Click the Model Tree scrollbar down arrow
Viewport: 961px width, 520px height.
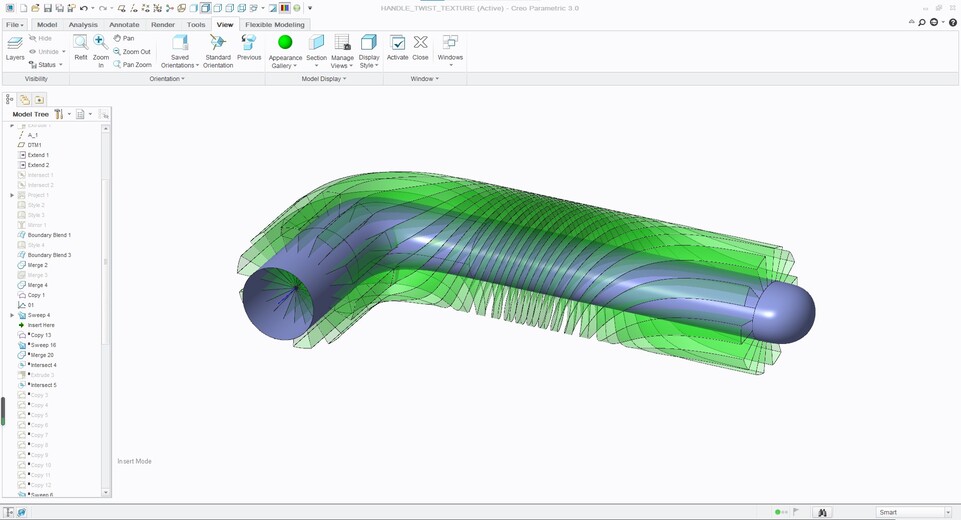click(105, 492)
